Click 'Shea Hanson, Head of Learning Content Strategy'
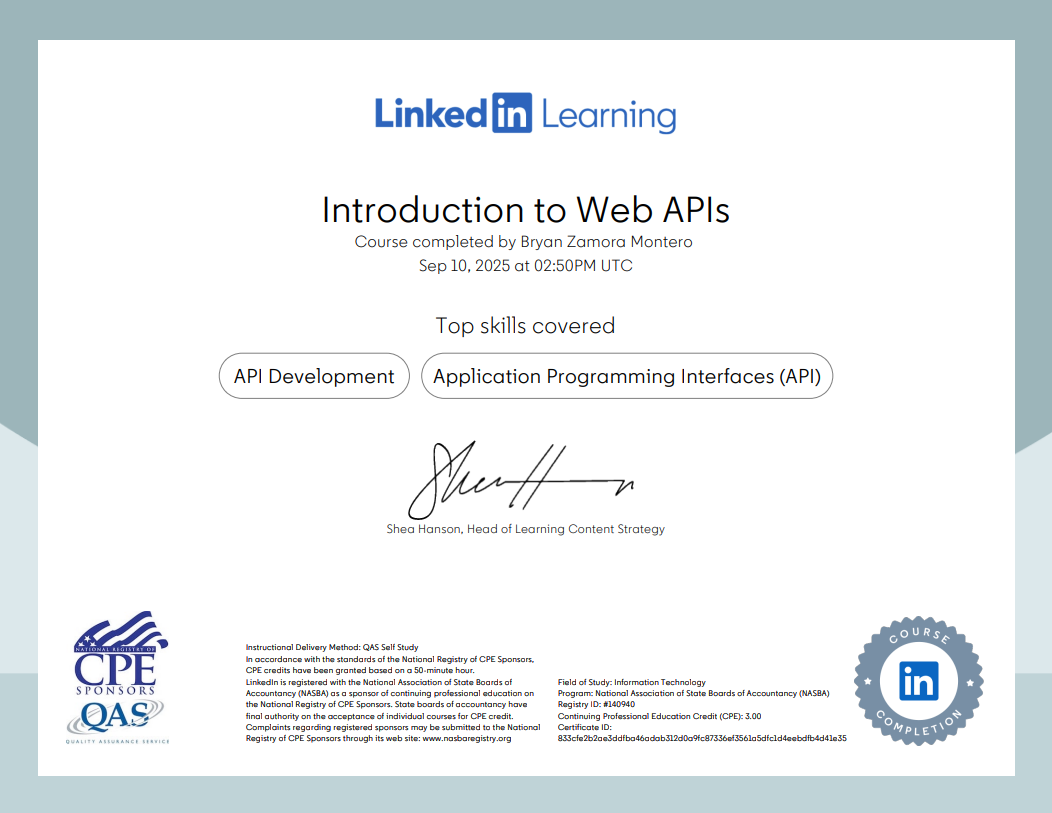 (525, 529)
